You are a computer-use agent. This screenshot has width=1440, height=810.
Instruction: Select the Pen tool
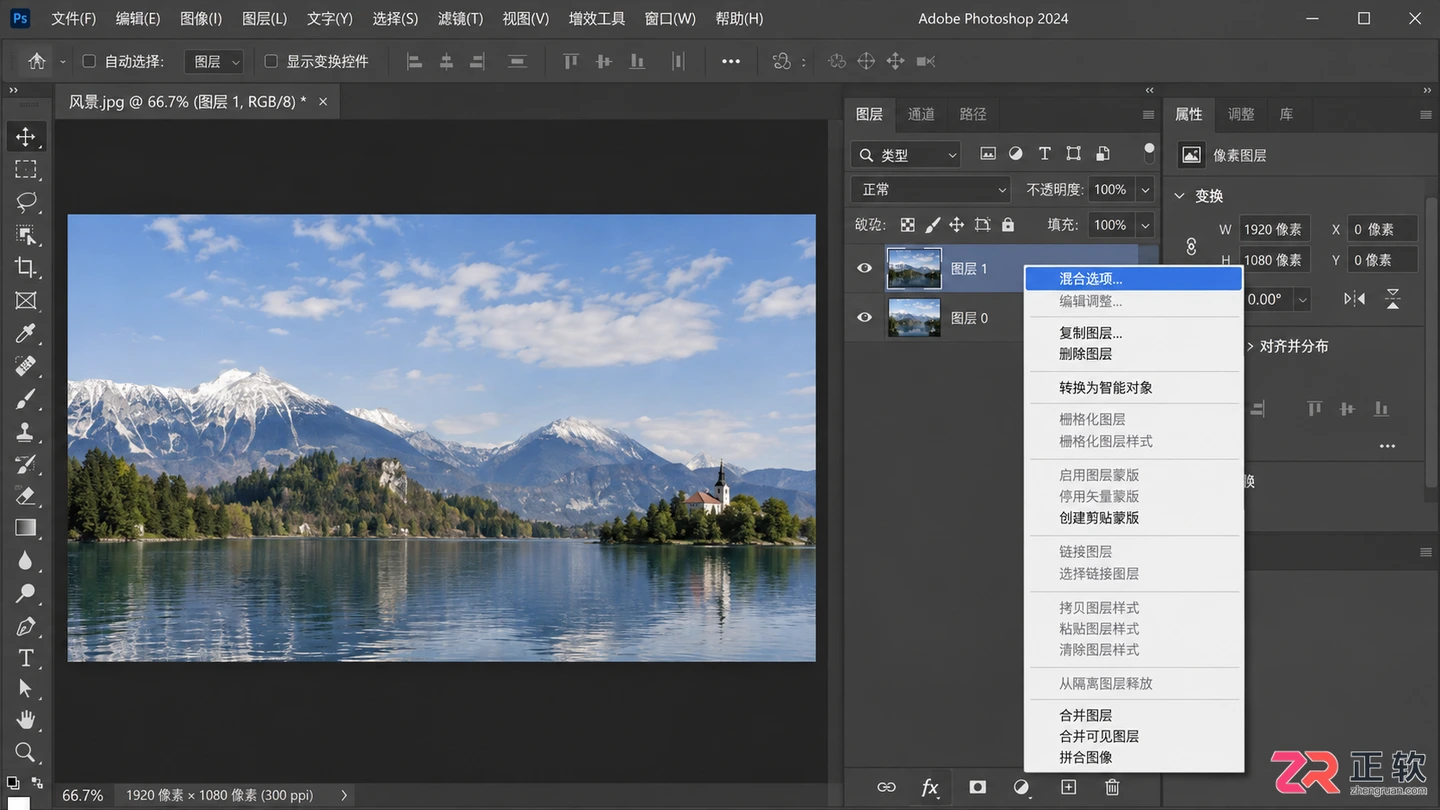[x=26, y=627]
